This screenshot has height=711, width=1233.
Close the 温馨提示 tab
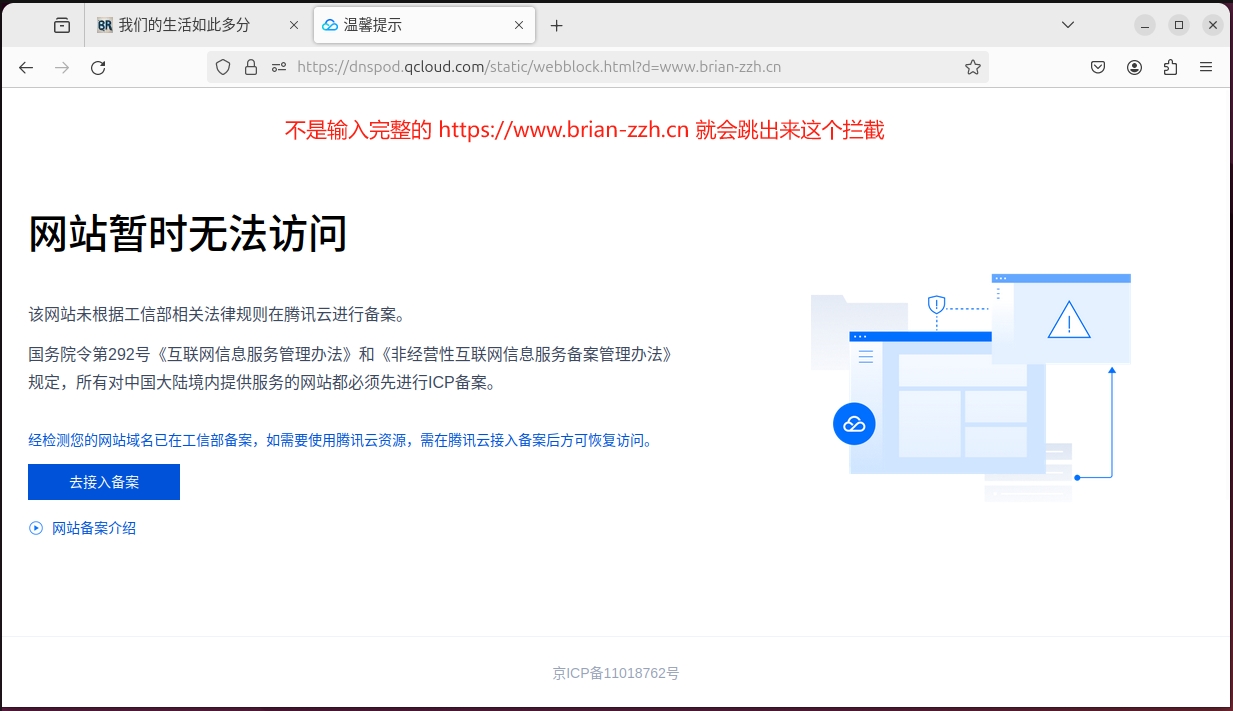click(x=519, y=25)
